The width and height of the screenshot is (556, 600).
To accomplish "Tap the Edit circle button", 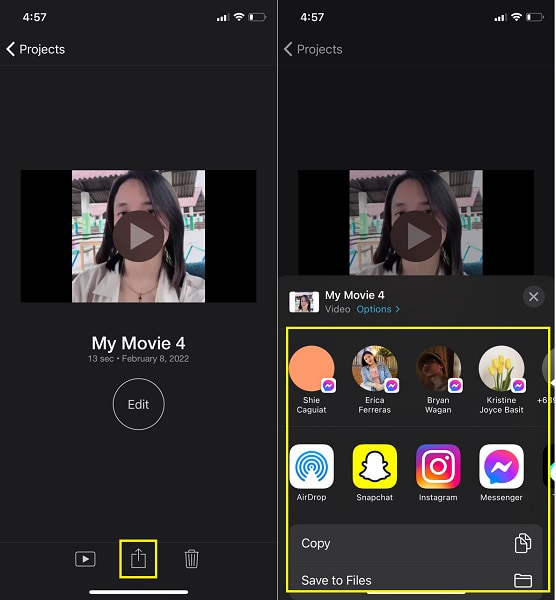I will click(x=139, y=404).
